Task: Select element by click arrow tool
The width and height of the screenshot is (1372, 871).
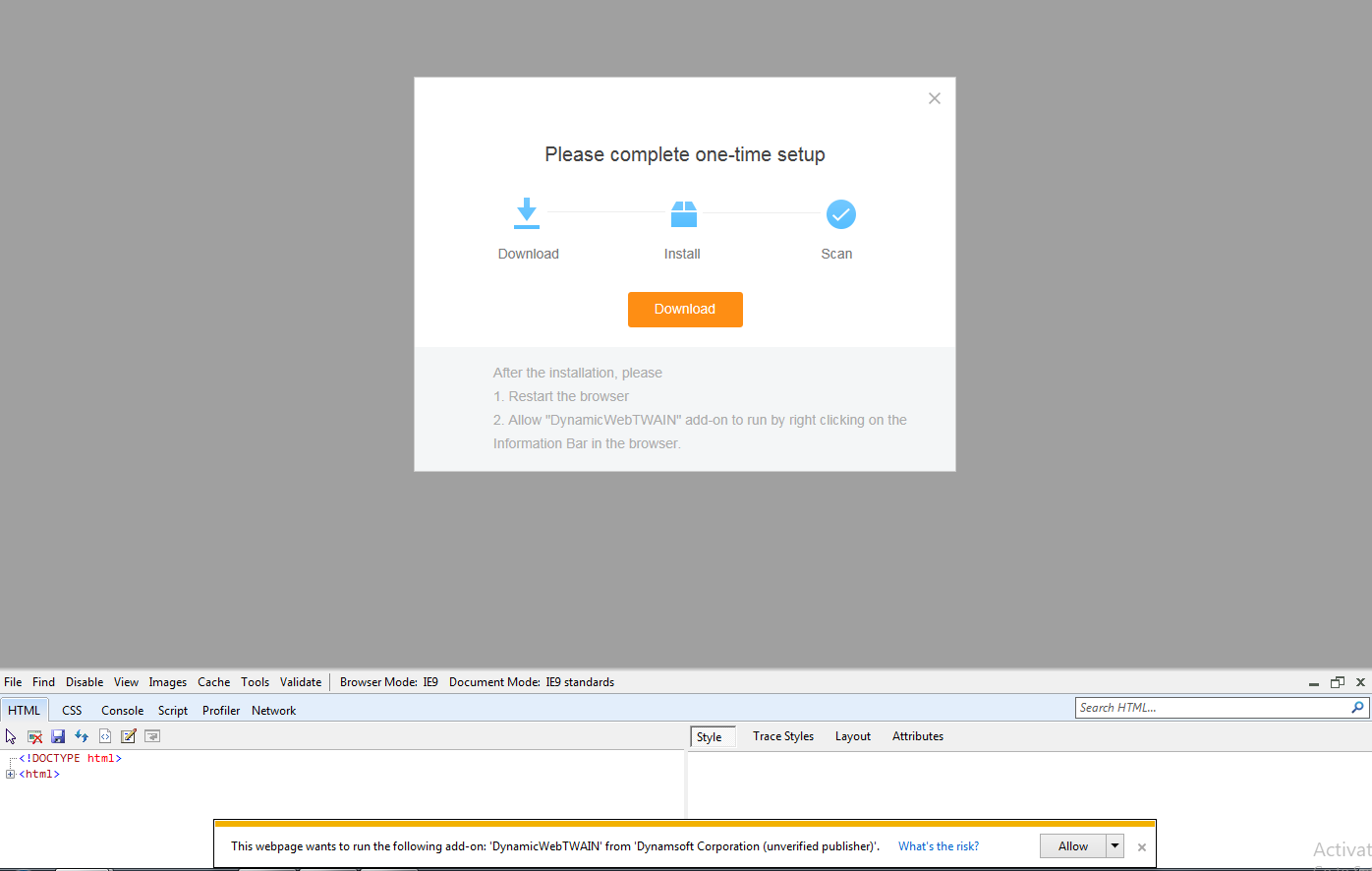Action: [x=11, y=736]
